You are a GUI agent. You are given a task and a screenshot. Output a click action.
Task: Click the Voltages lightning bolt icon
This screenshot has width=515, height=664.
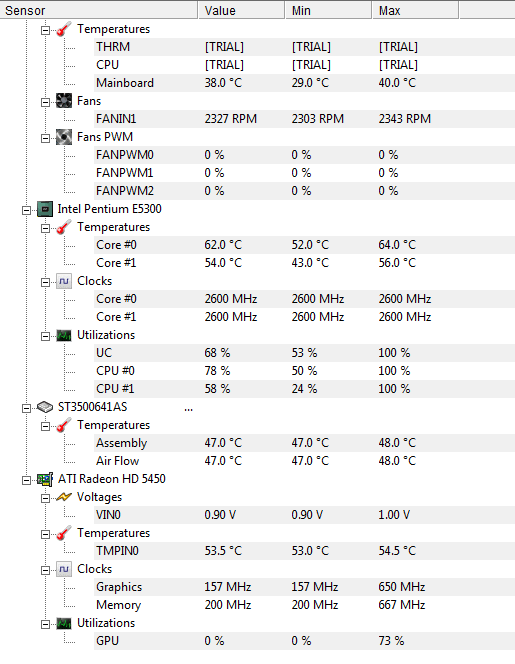[x=64, y=497]
